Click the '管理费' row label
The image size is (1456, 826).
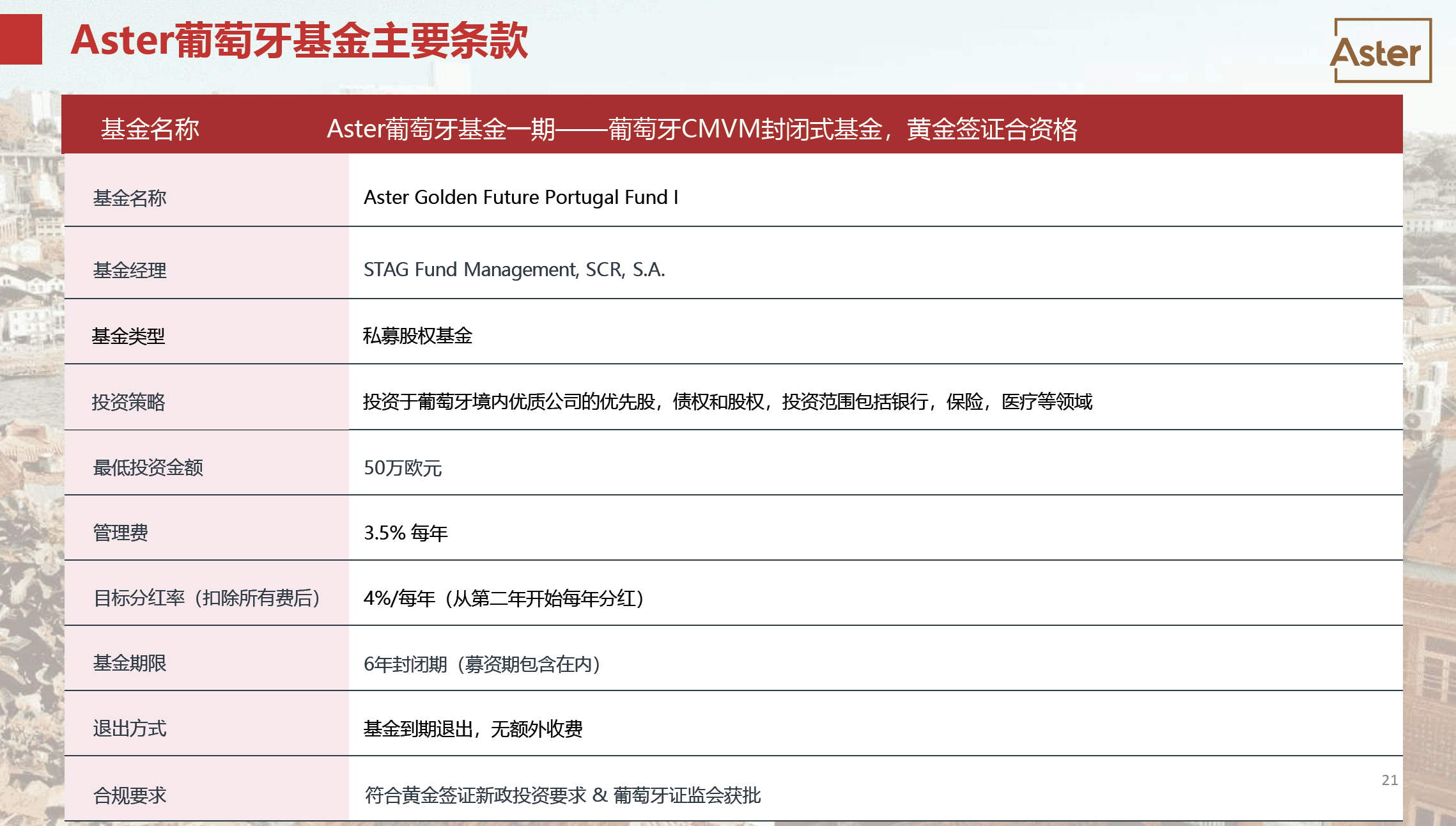[x=120, y=533]
